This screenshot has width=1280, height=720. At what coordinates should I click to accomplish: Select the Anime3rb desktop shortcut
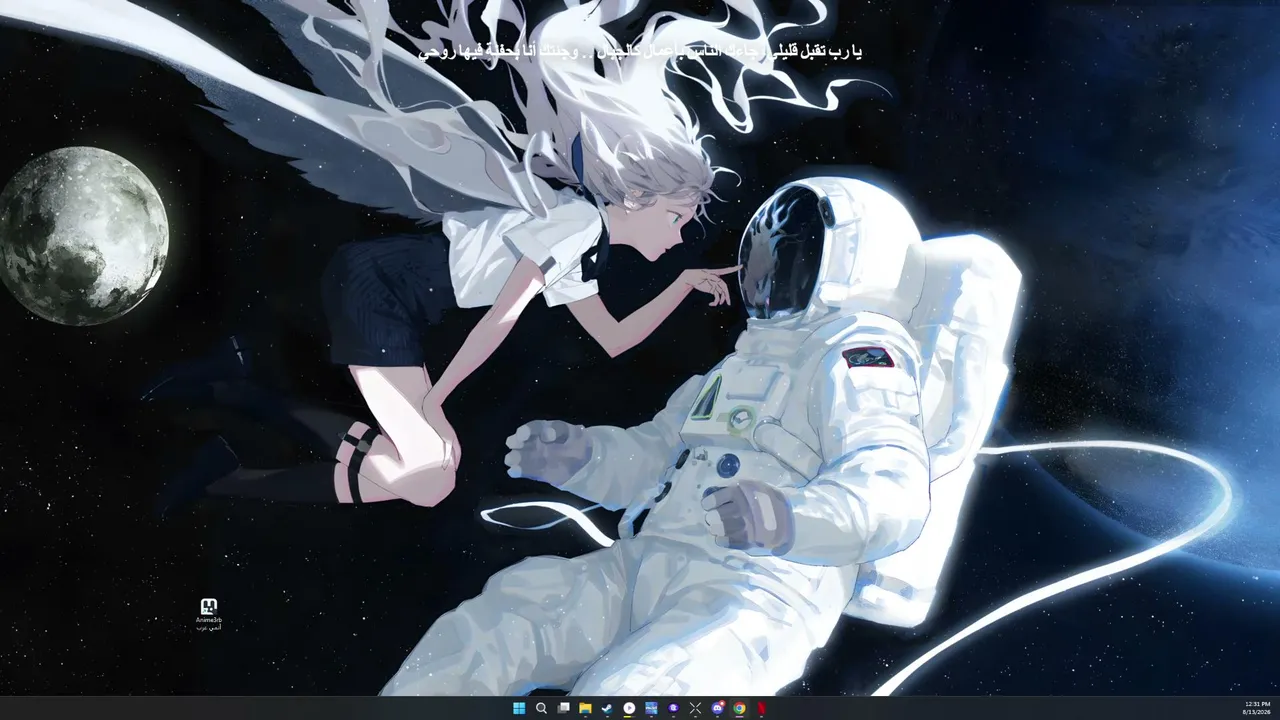coord(209,614)
